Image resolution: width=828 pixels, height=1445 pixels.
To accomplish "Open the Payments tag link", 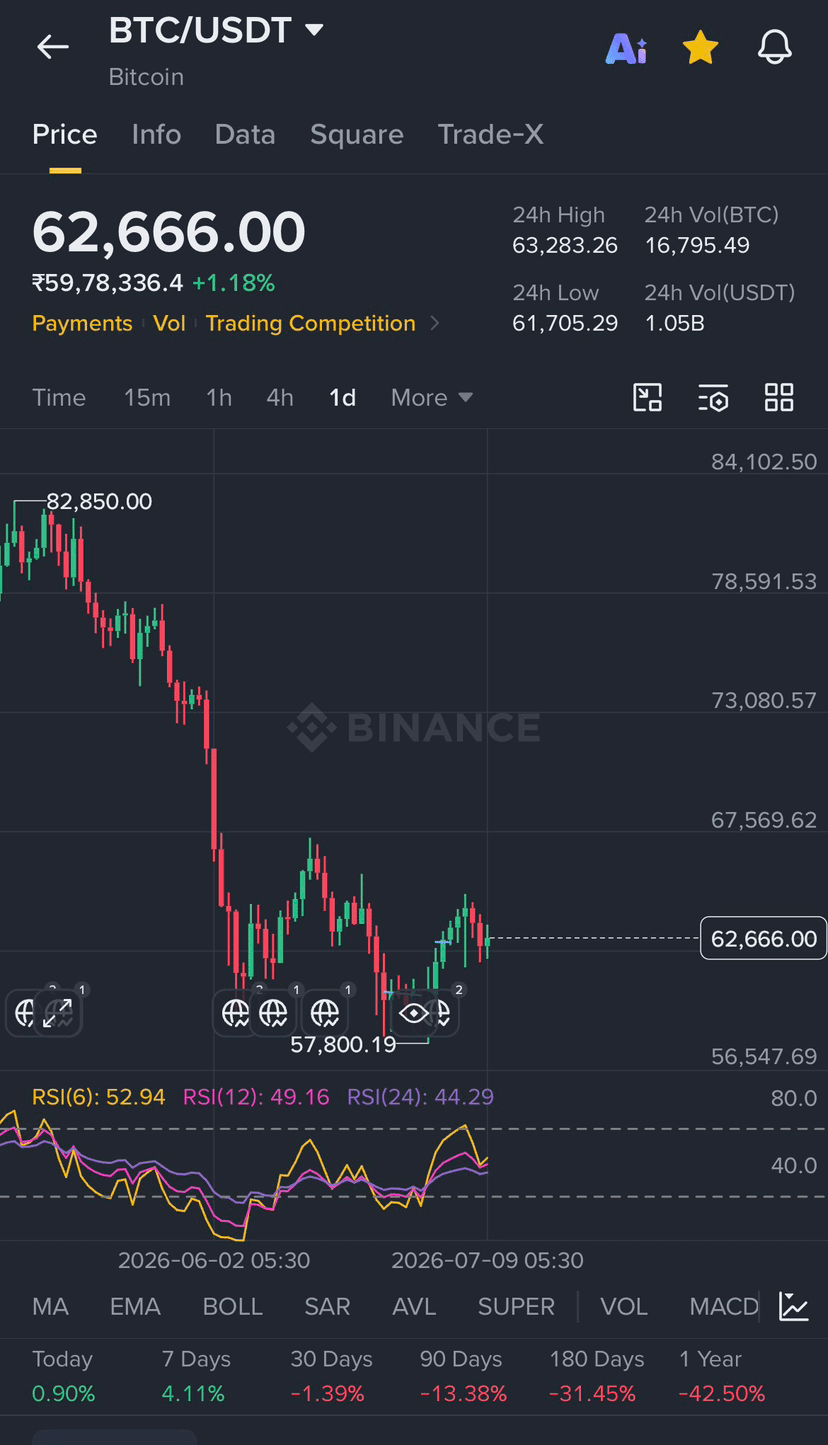I will click(82, 323).
